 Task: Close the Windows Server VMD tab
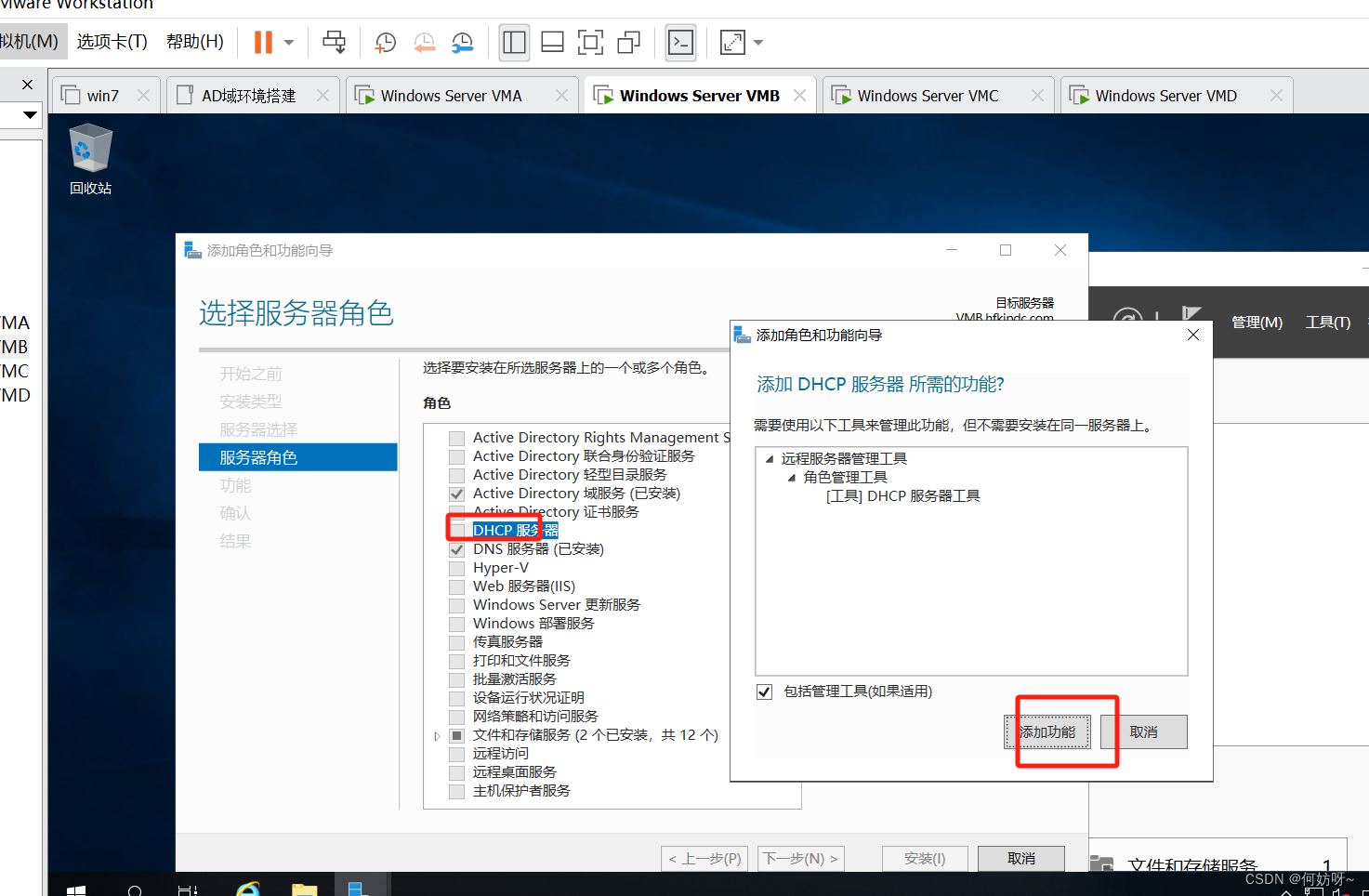[x=1276, y=95]
